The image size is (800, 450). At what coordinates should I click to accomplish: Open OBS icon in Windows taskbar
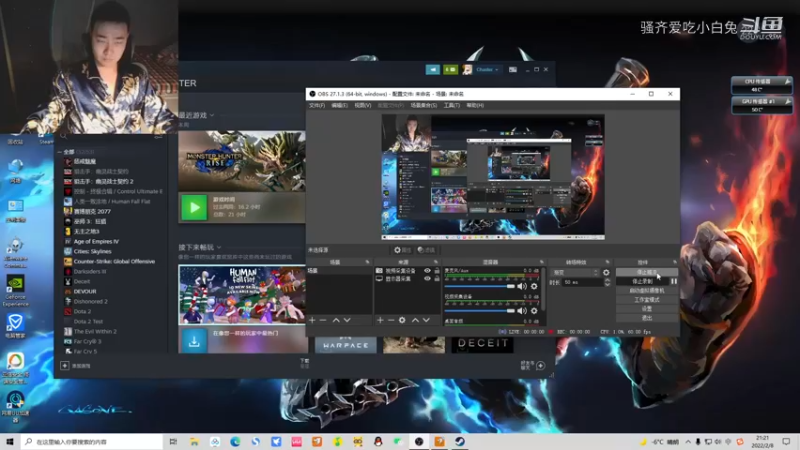(419, 441)
